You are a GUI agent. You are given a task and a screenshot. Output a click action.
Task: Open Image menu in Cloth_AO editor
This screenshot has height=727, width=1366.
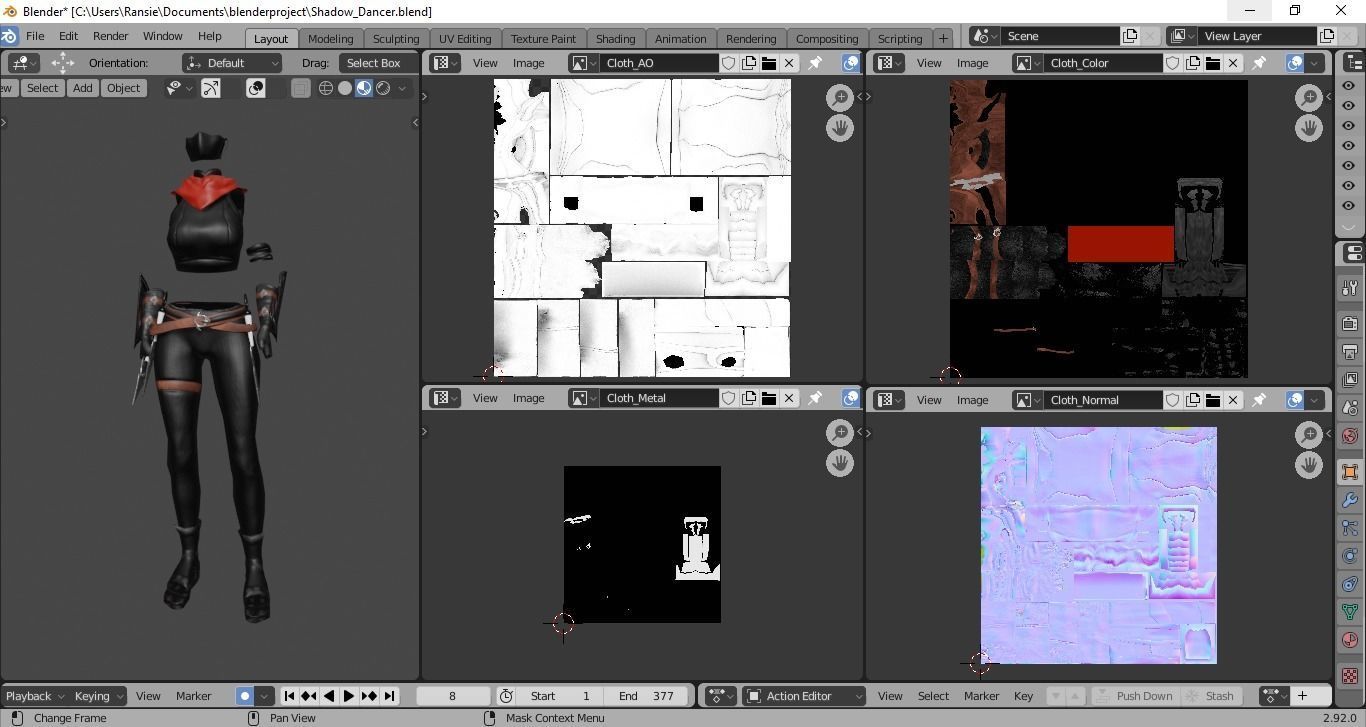pos(528,63)
